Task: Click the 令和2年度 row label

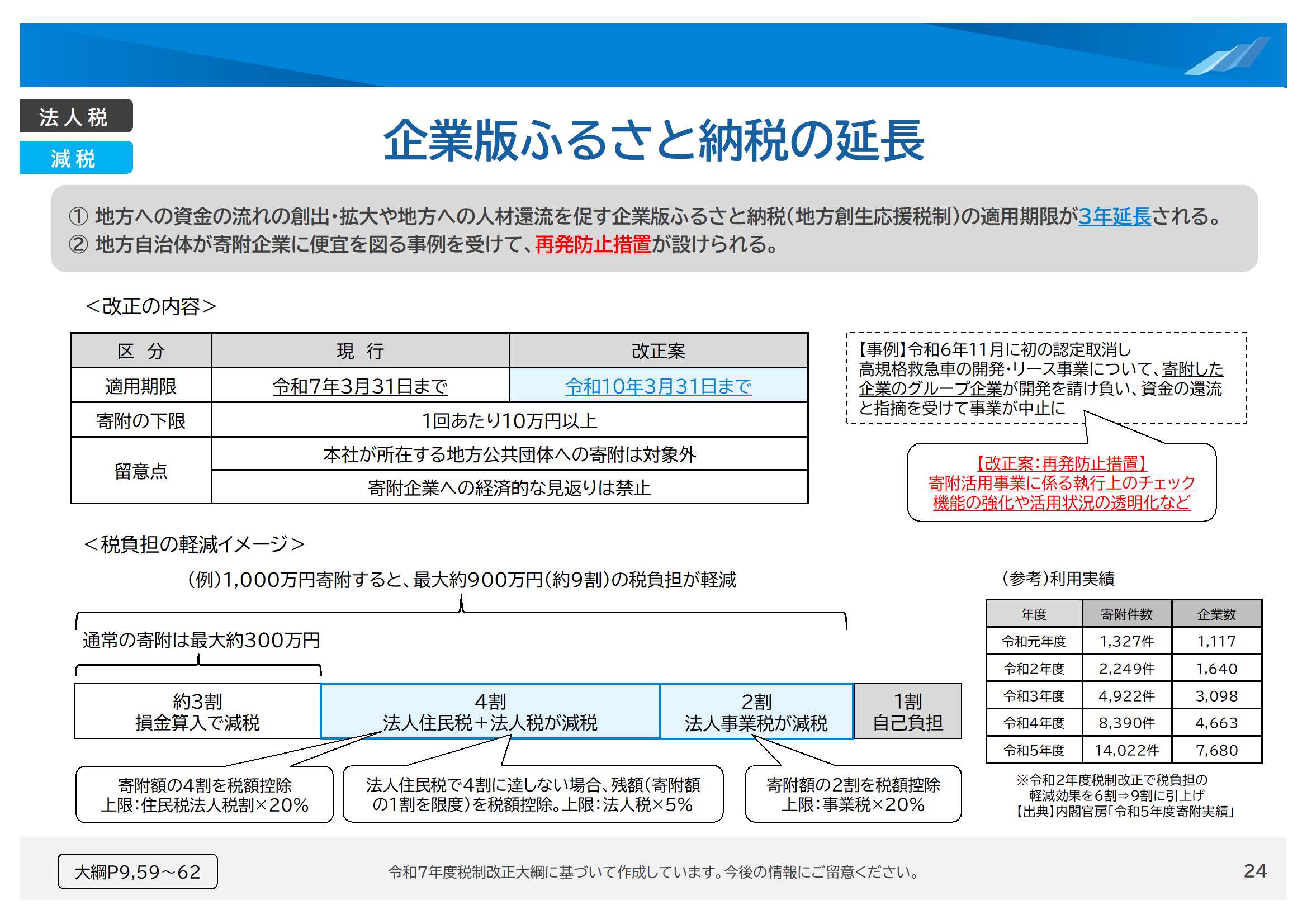Action: tap(1034, 669)
